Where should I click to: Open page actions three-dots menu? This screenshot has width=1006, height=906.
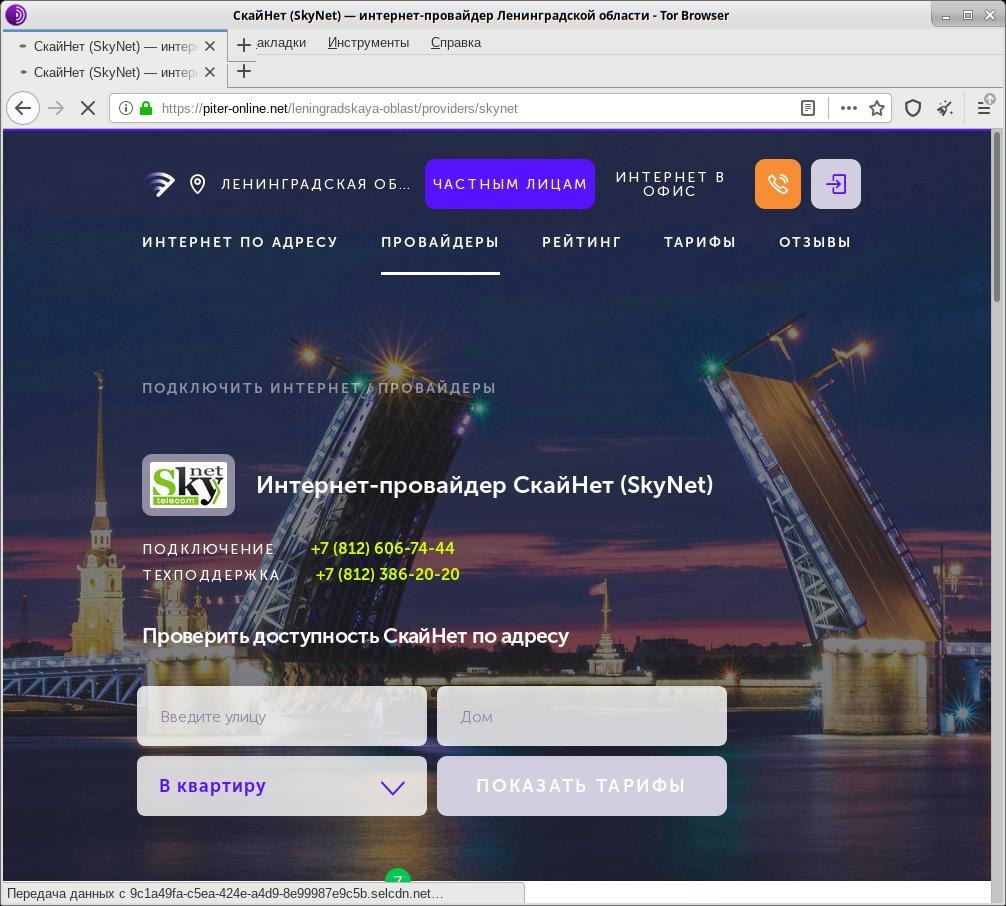pyautogui.click(x=848, y=108)
